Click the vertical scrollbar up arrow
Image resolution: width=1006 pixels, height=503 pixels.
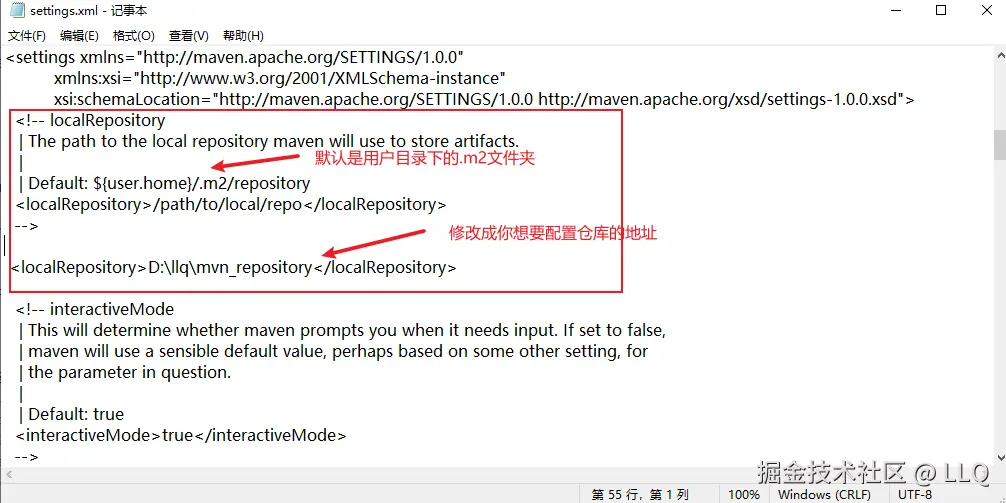[1000, 55]
